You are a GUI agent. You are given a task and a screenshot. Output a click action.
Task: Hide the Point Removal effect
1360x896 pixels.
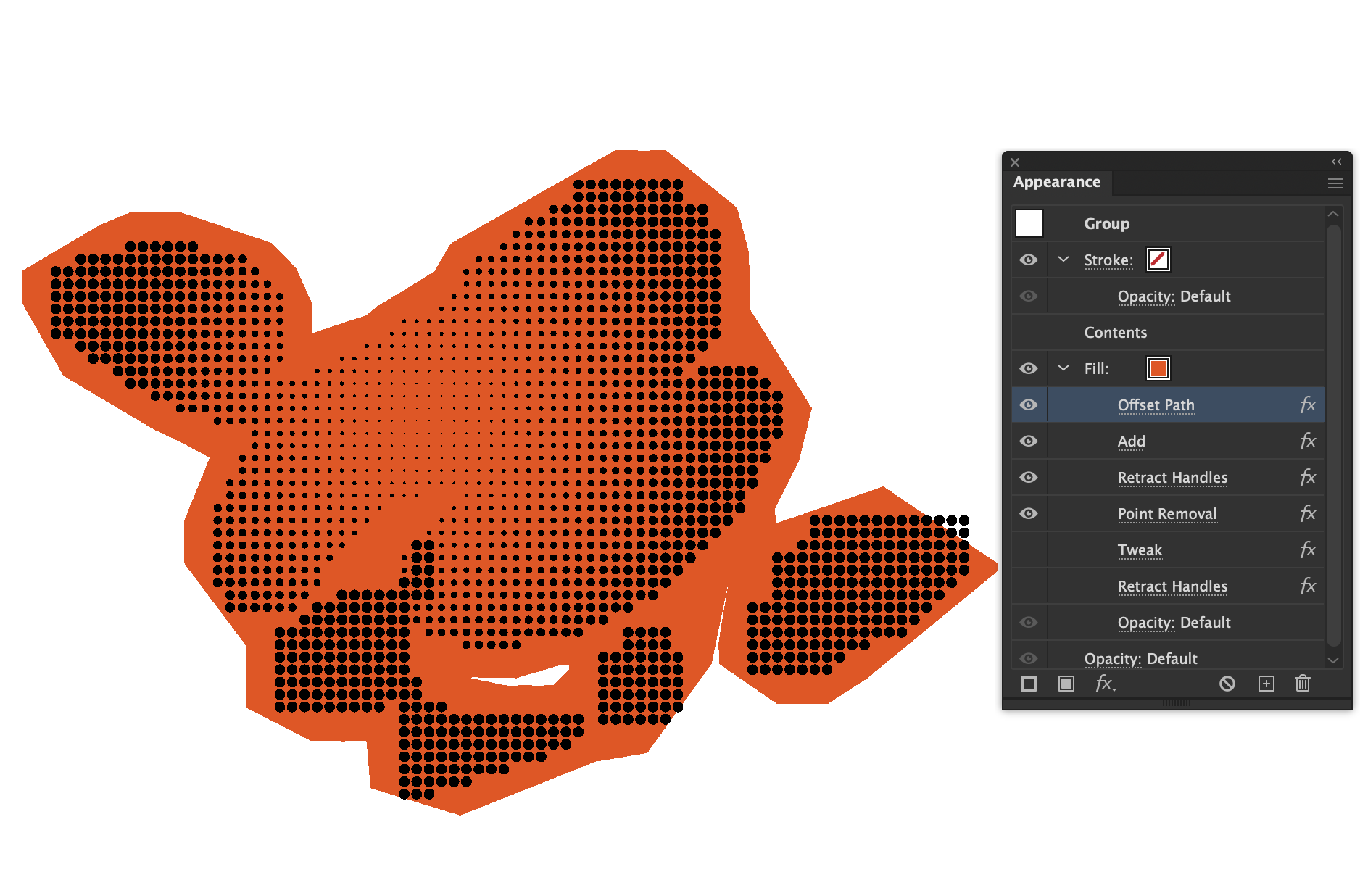(x=1029, y=513)
